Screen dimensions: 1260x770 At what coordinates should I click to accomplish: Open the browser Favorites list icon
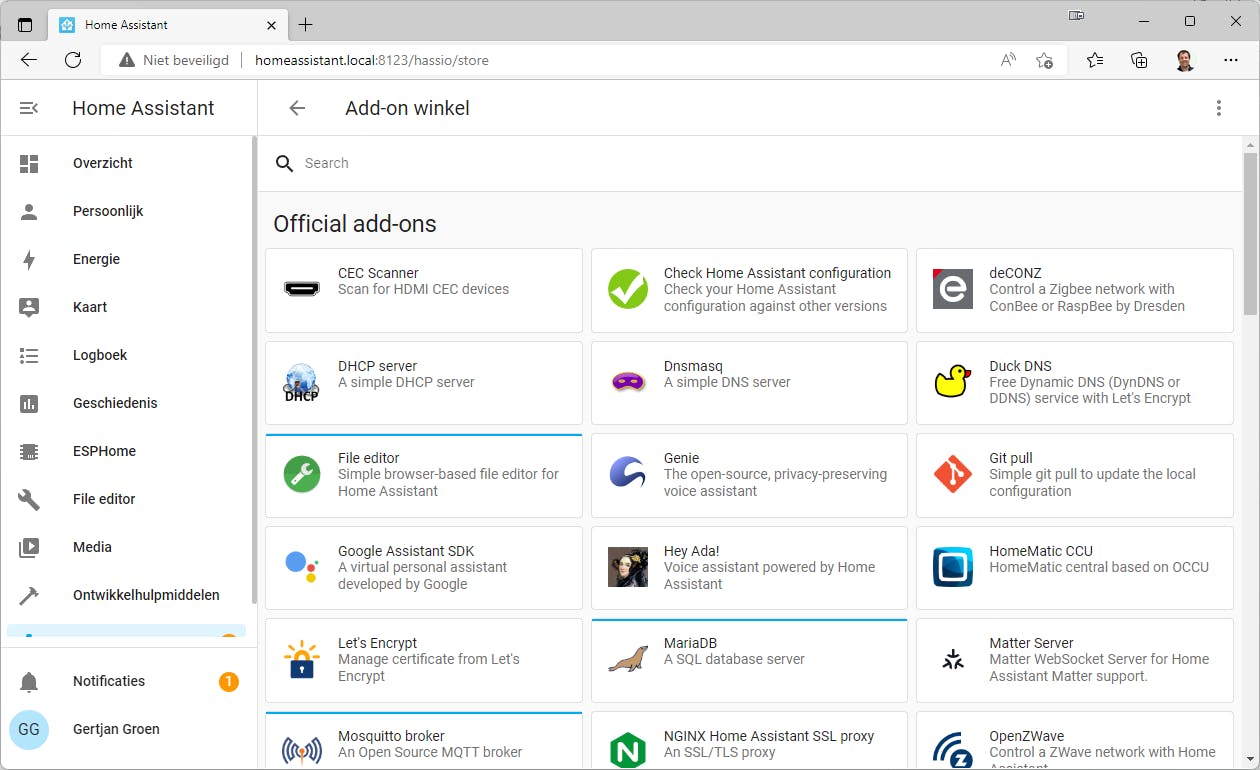click(1095, 60)
